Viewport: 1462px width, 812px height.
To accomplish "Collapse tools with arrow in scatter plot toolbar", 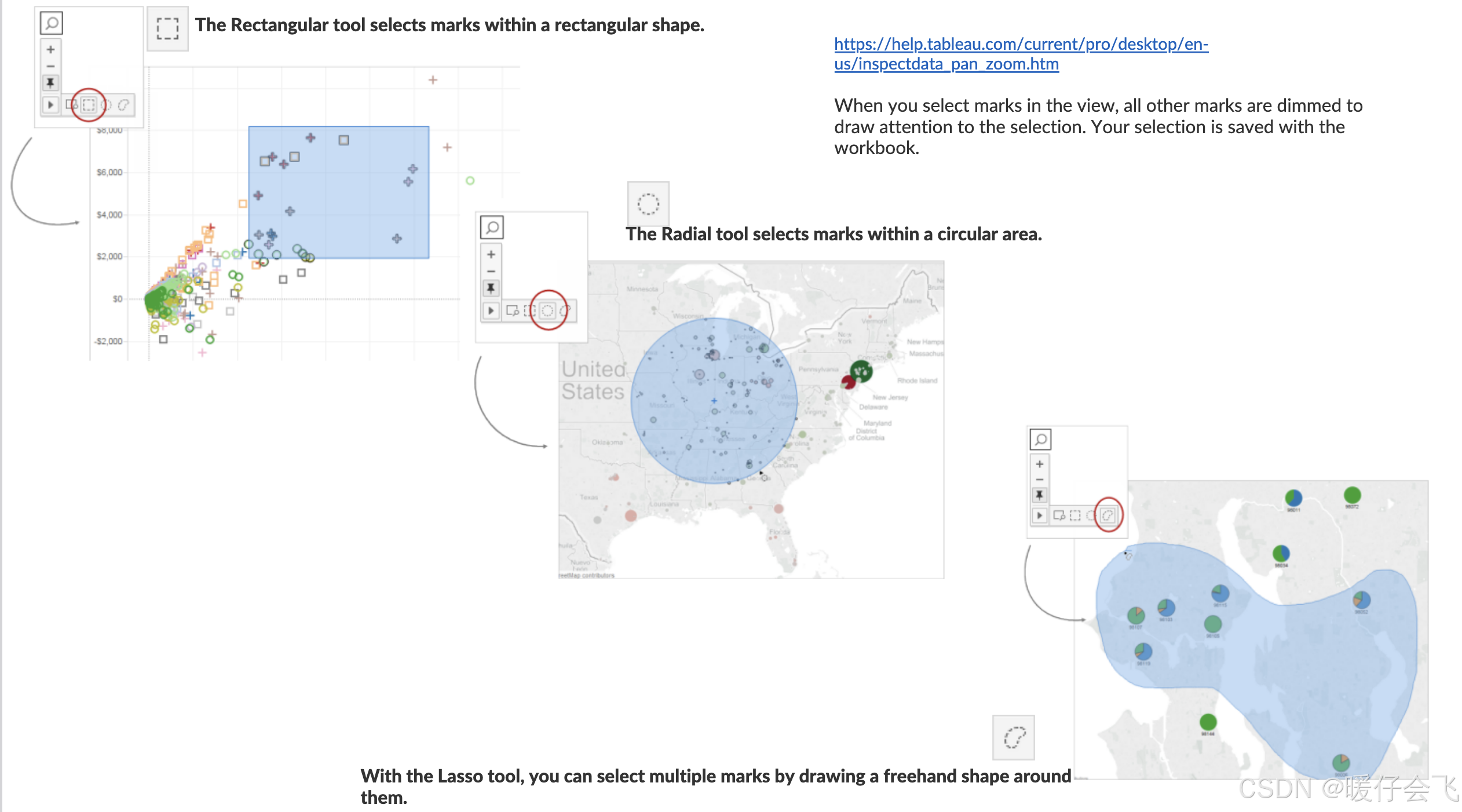I will pyautogui.click(x=50, y=105).
